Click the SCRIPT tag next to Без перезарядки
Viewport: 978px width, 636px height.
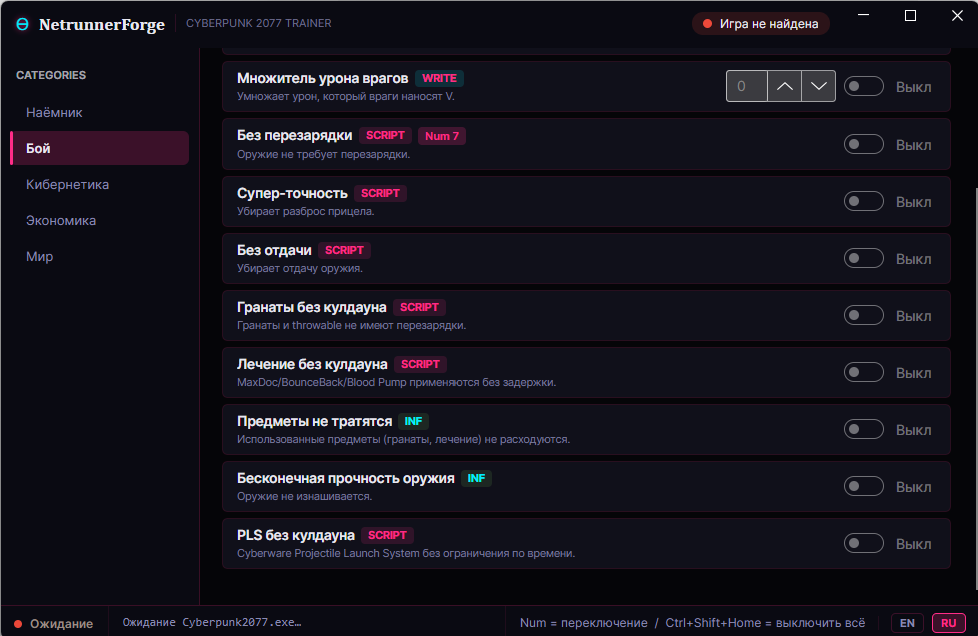coord(385,135)
